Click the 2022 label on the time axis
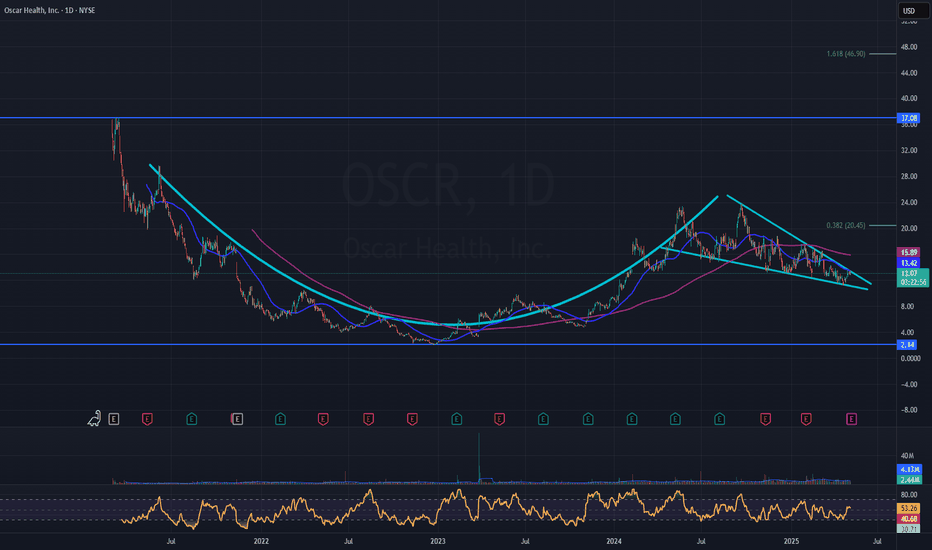The image size is (932, 550). (261, 541)
